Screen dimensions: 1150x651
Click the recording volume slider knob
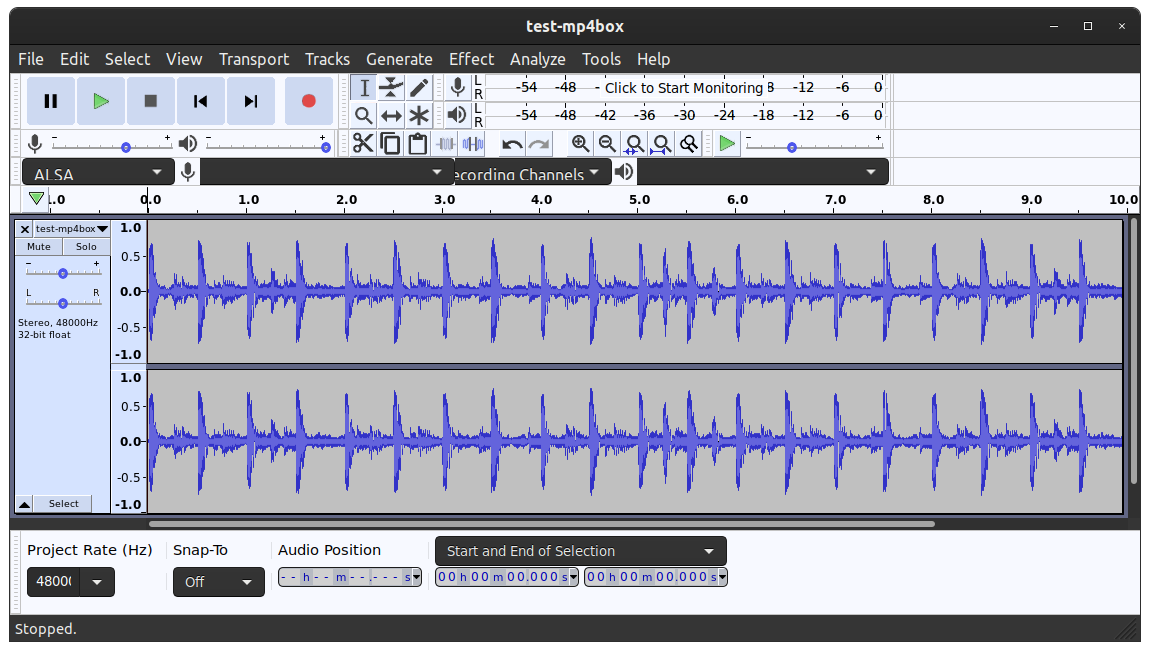coord(125,147)
